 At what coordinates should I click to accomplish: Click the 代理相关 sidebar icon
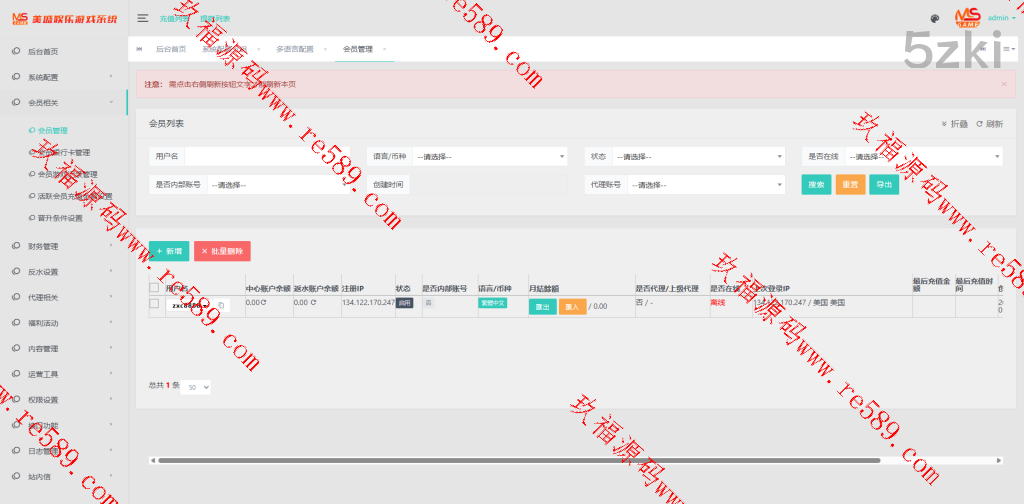pos(16,297)
